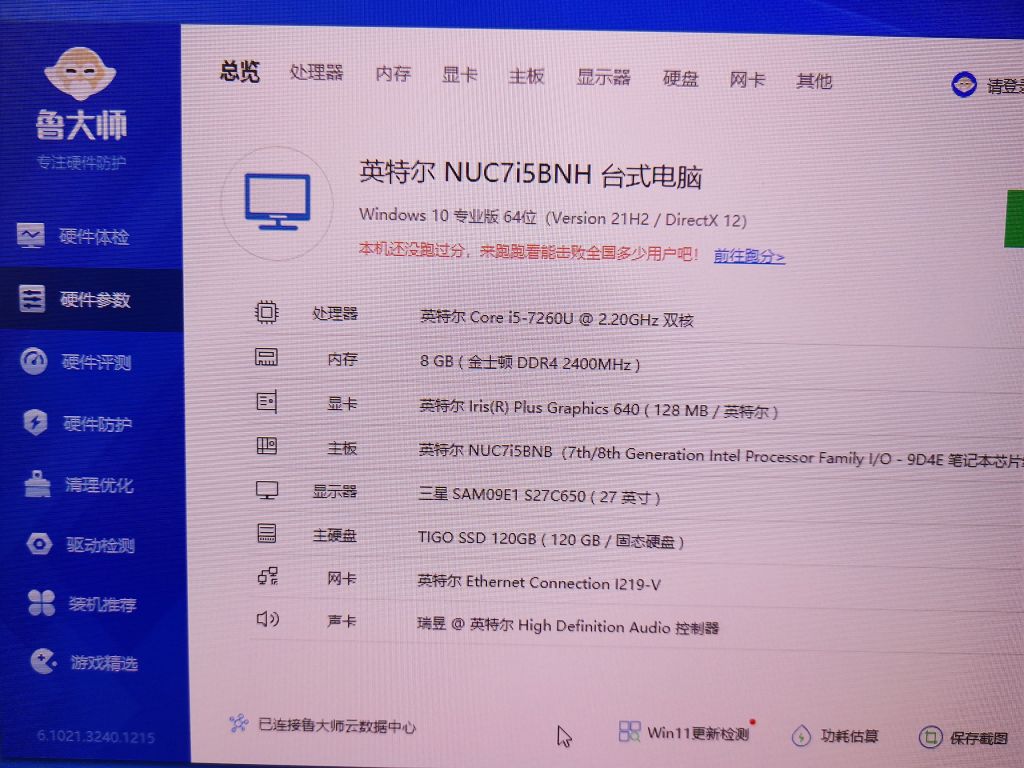
Task: Open the 游戏精选 game icon
Action: coord(44,662)
